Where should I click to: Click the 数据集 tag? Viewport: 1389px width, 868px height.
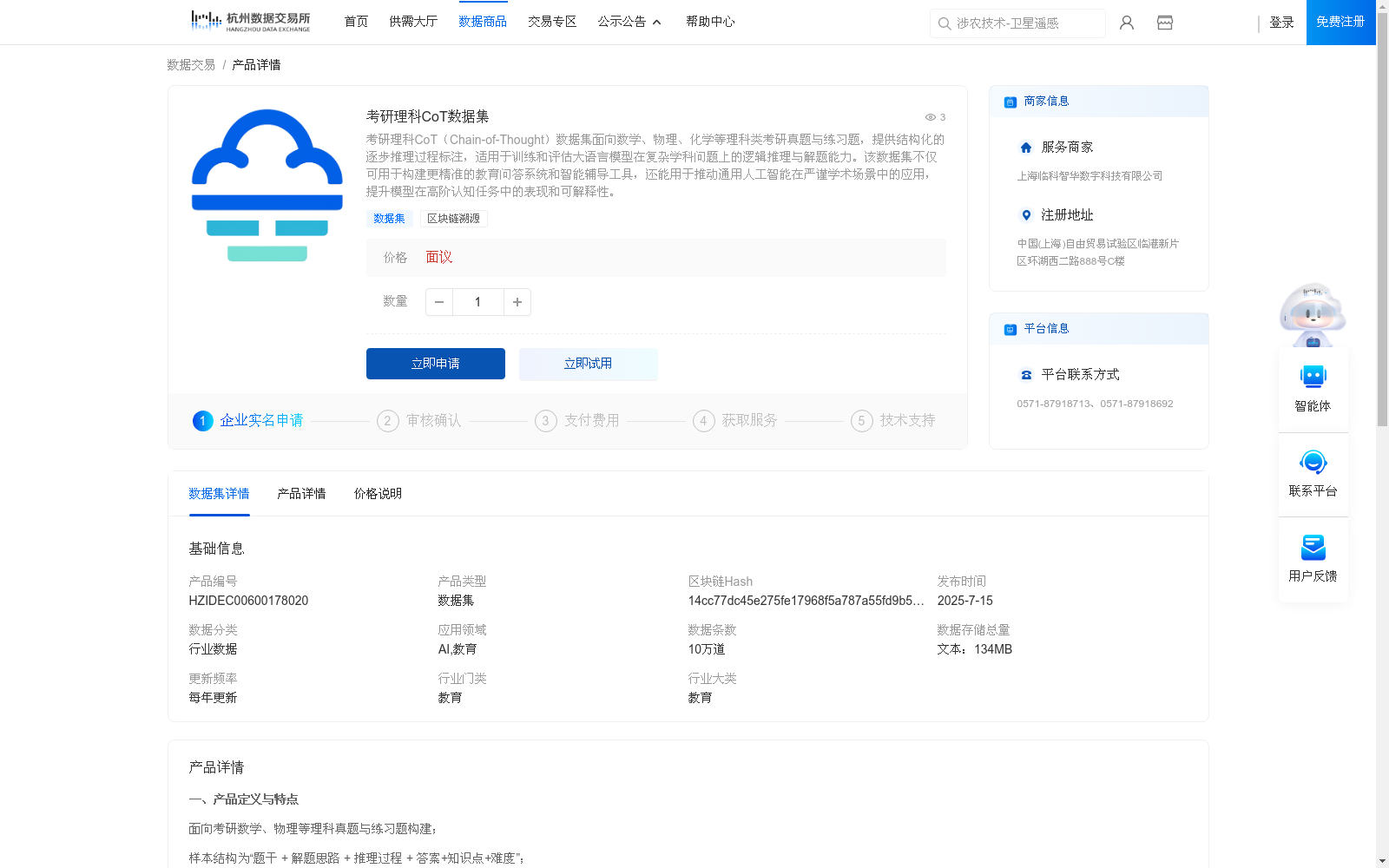[x=389, y=219]
